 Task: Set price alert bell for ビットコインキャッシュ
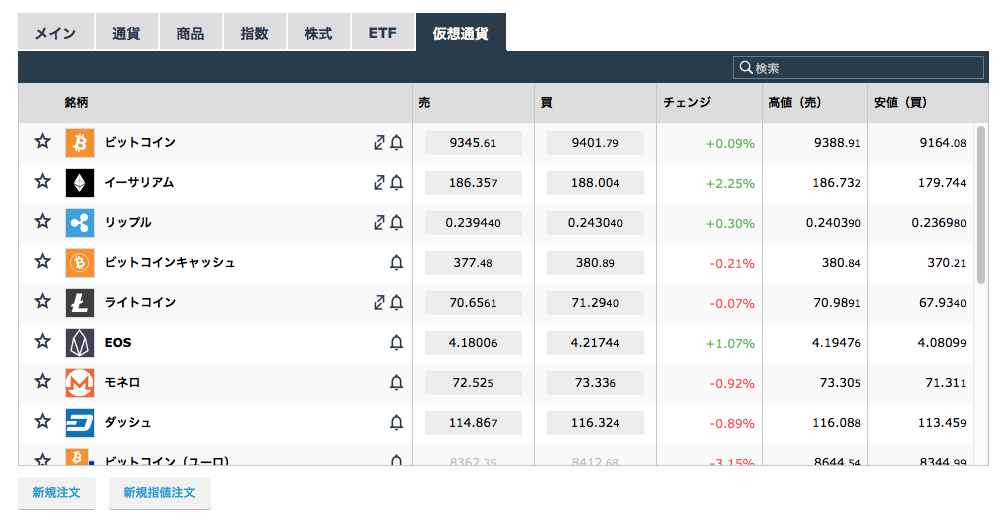[x=396, y=262]
